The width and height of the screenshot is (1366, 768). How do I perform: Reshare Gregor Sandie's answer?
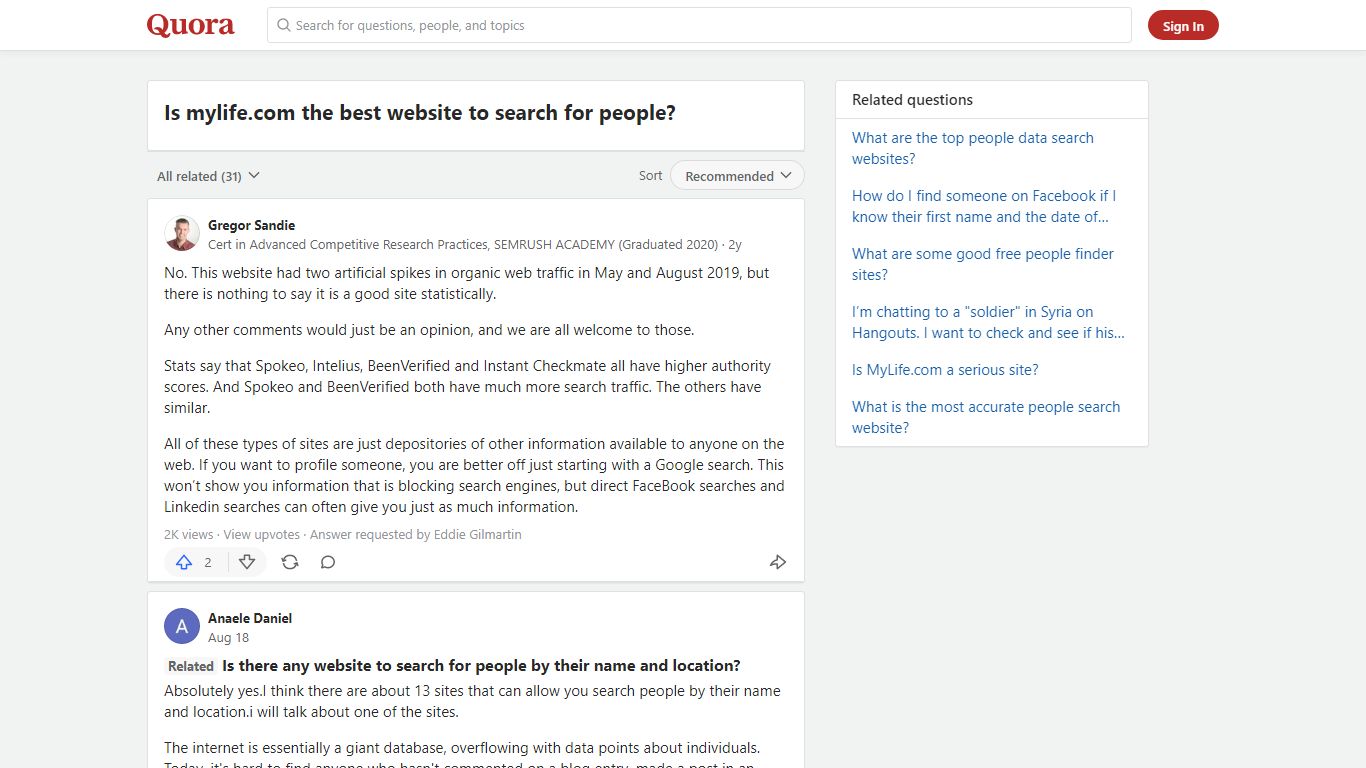click(290, 562)
